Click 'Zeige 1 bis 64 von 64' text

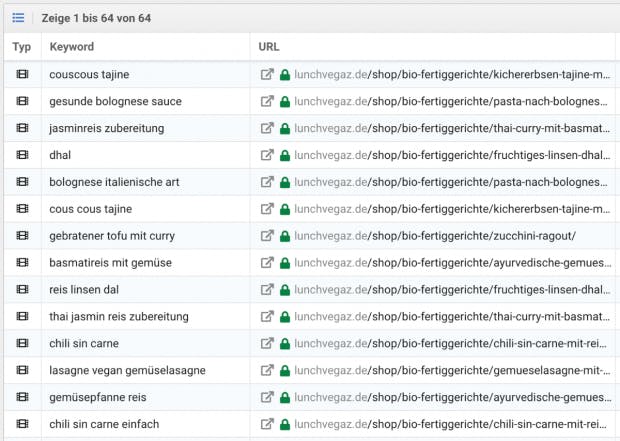pos(96,18)
